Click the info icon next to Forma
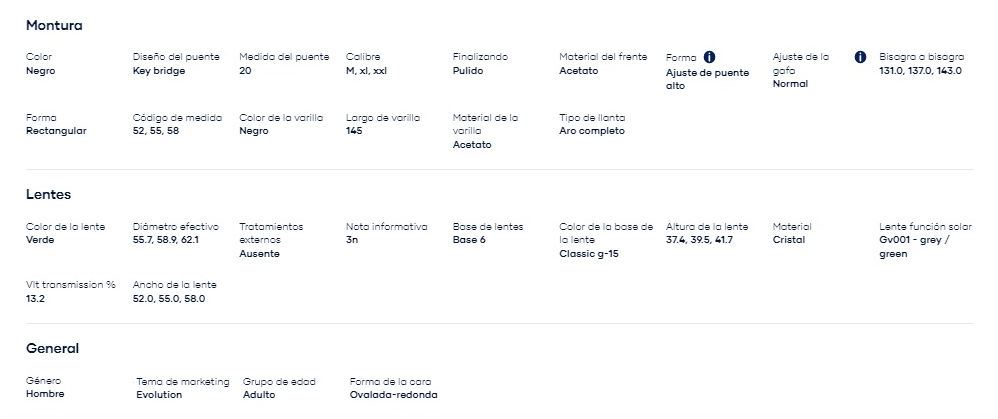Viewport: 998px width, 419px height. coord(710,57)
